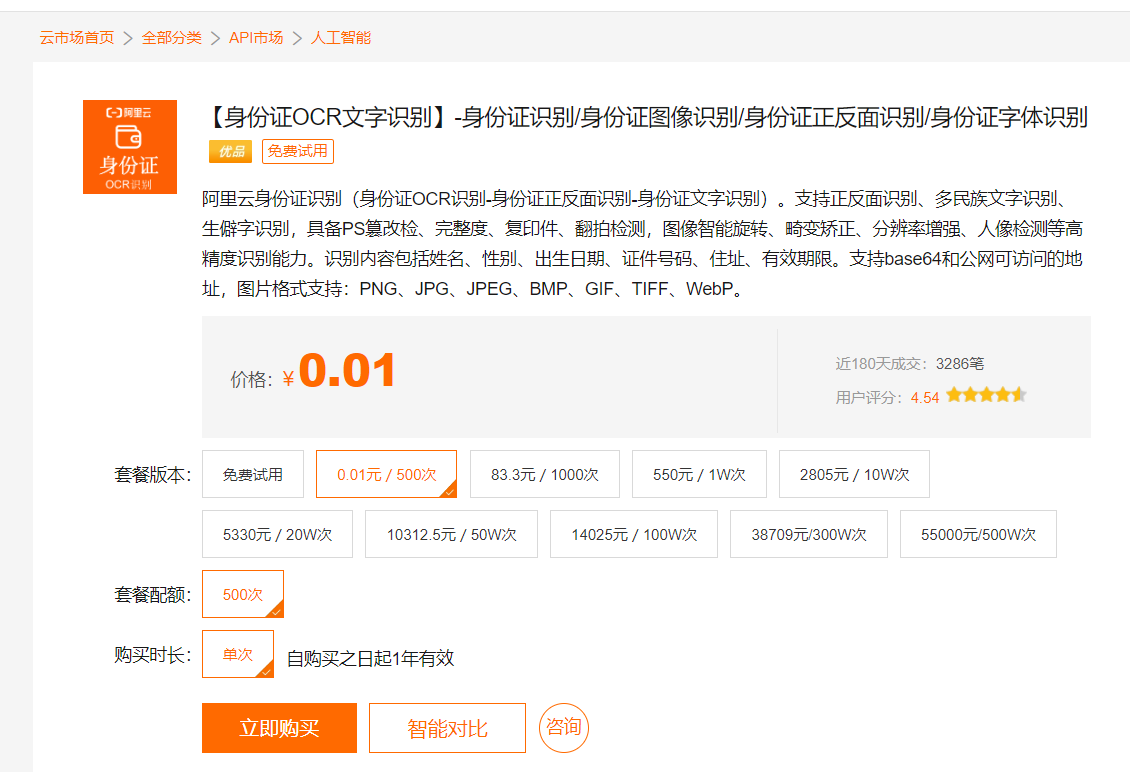1130x772 pixels.
Task: Go to 全部分类 breadcrumb
Action: point(172,37)
